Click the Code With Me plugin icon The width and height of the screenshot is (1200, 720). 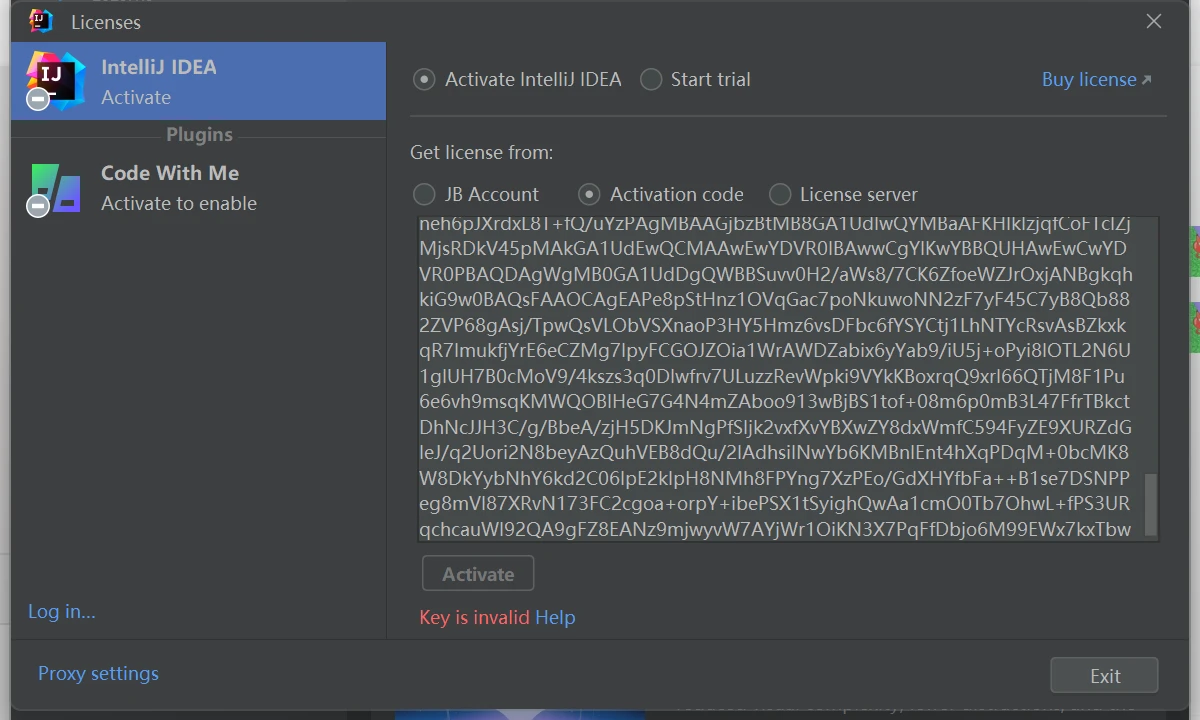point(55,188)
